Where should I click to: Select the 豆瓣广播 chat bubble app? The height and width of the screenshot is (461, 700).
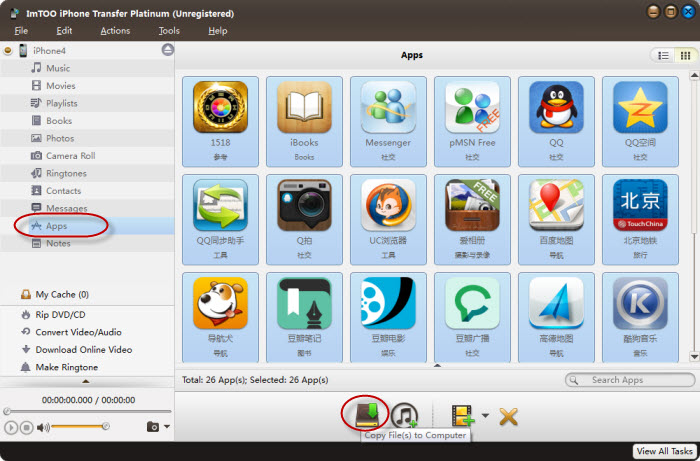pyautogui.click(x=472, y=317)
